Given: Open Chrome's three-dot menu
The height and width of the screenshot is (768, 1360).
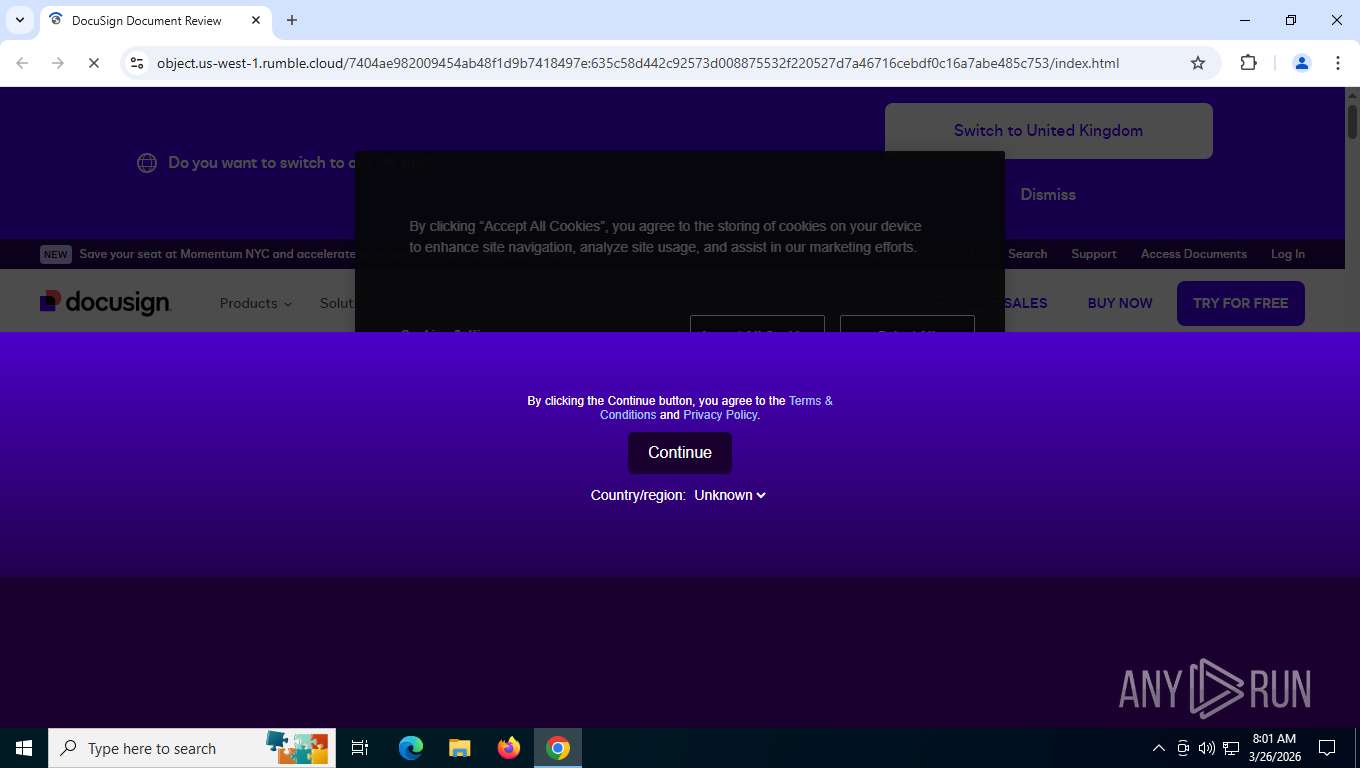Looking at the screenshot, I should pyautogui.click(x=1337, y=63).
